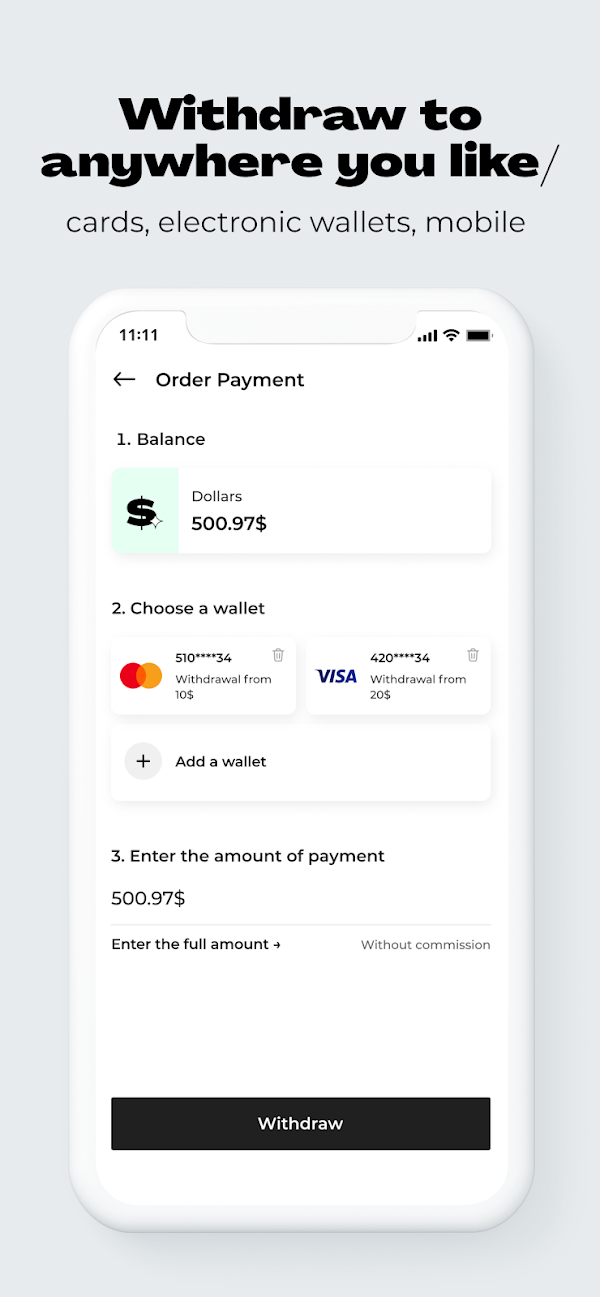
Task: Click the Mastercard logo
Action: [x=141, y=676]
